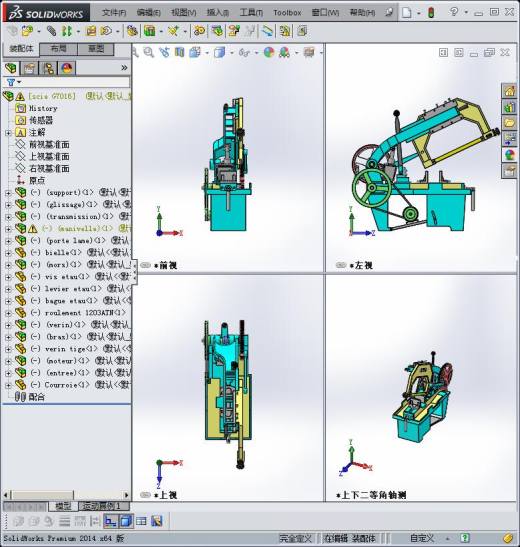Click the New Motion Study icon

(199, 31)
